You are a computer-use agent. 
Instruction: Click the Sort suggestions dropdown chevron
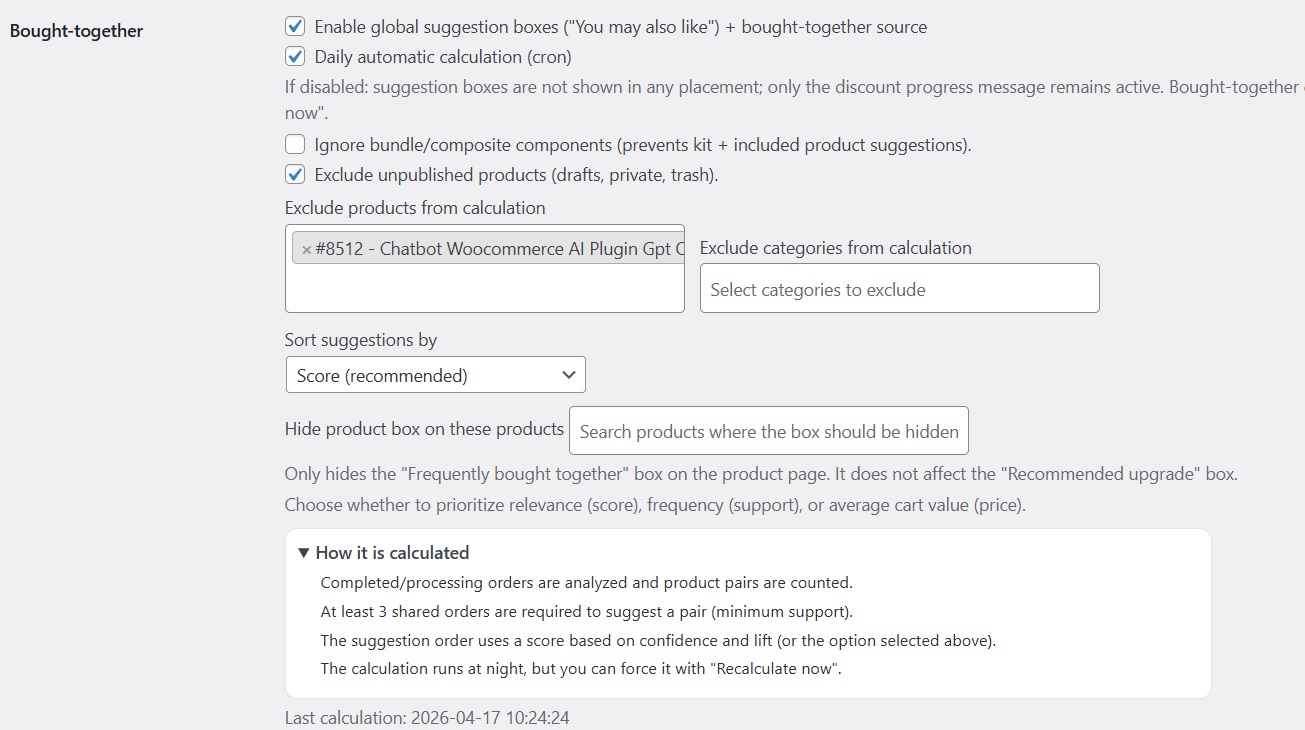[569, 375]
